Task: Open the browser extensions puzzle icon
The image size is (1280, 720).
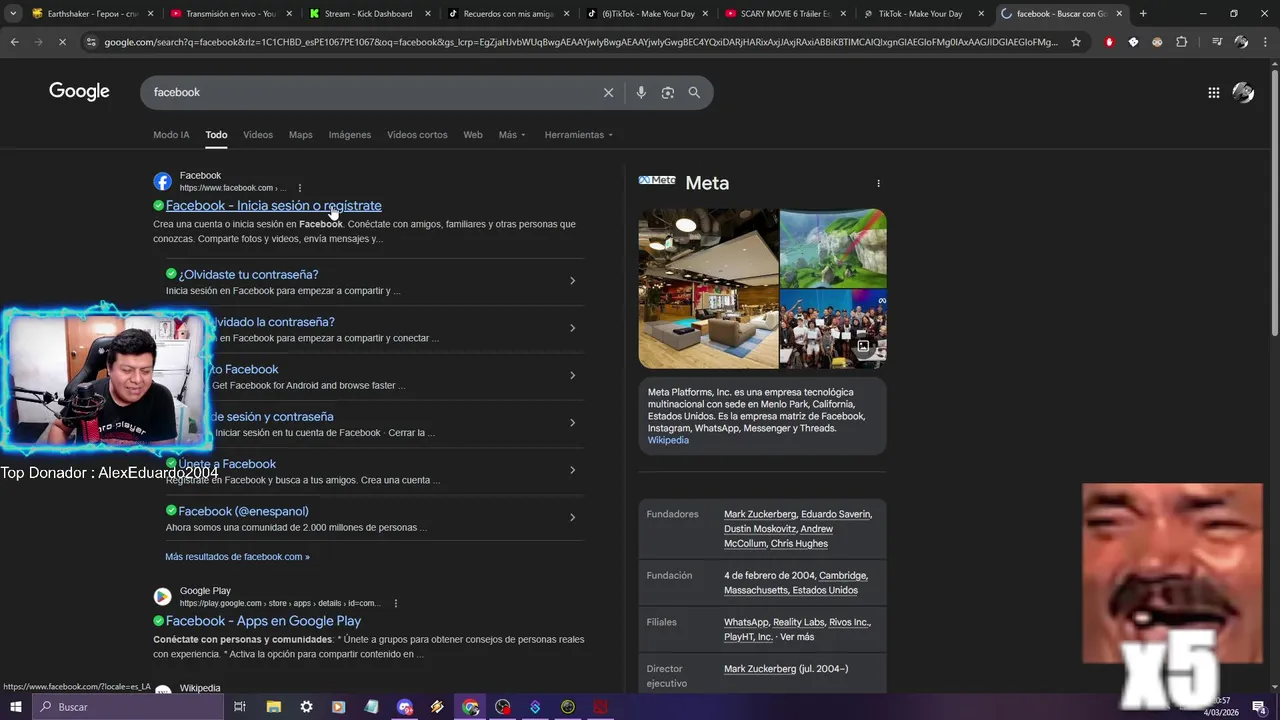Action: click(x=1182, y=42)
